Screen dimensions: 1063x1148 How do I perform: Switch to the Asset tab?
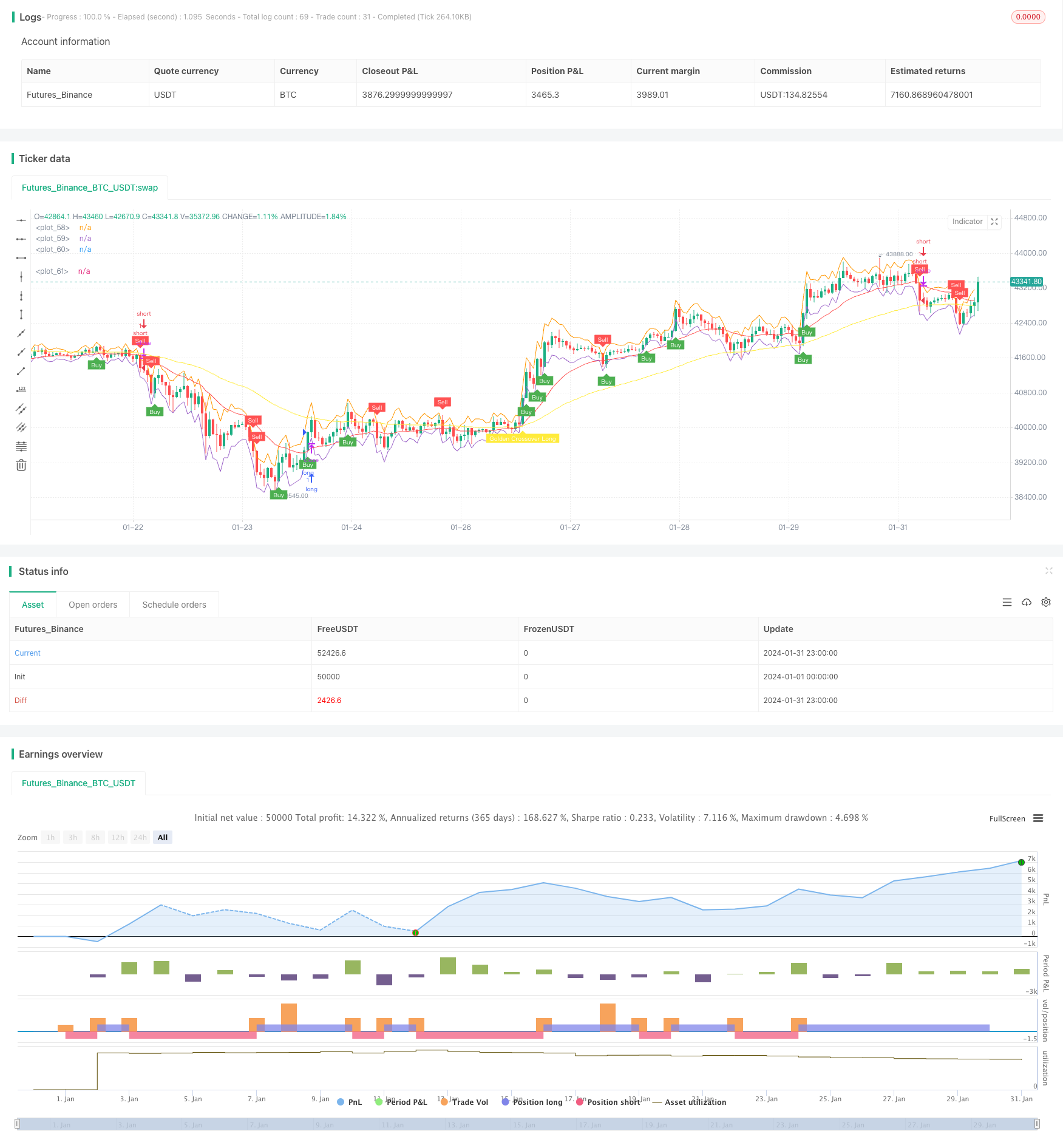pyautogui.click(x=33, y=605)
